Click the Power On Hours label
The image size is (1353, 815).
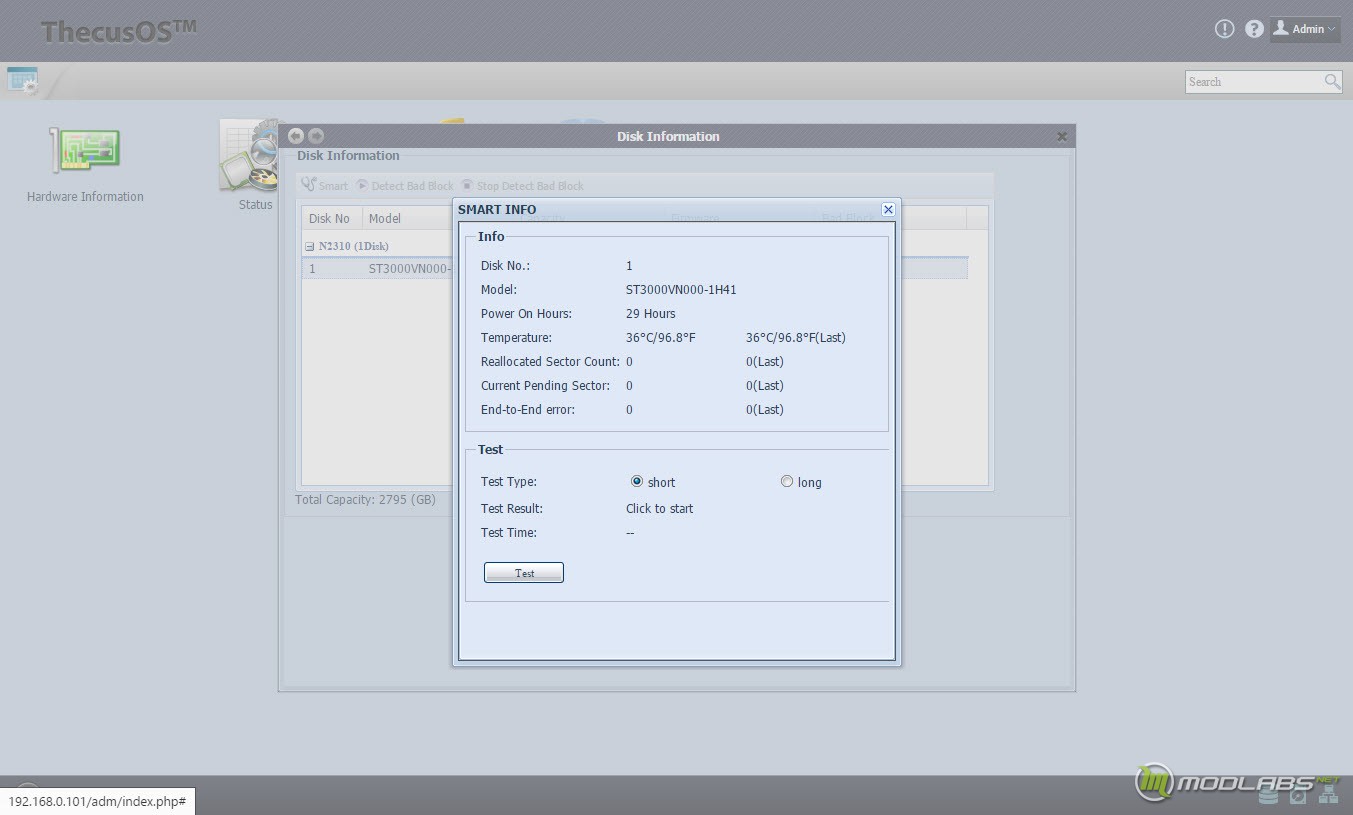pyautogui.click(x=526, y=314)
